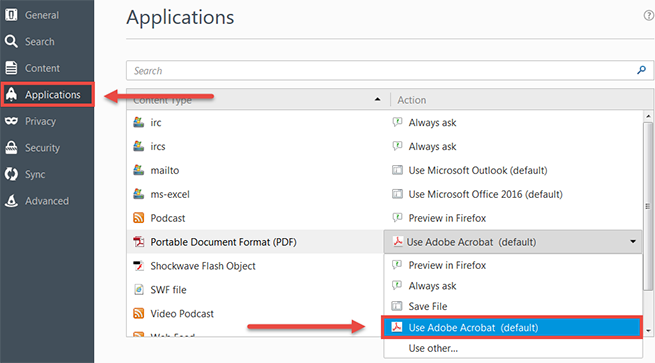The height and width of the screenshot is (363, 655).
Task: Open the Security panel
Action: point(47,147)
